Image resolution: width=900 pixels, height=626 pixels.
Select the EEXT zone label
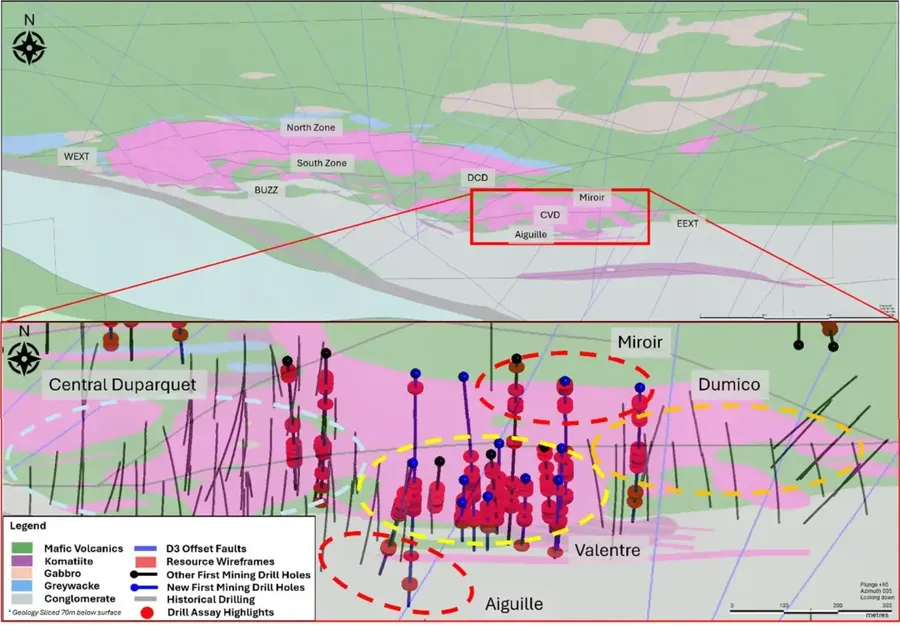(x=687, y=223)
